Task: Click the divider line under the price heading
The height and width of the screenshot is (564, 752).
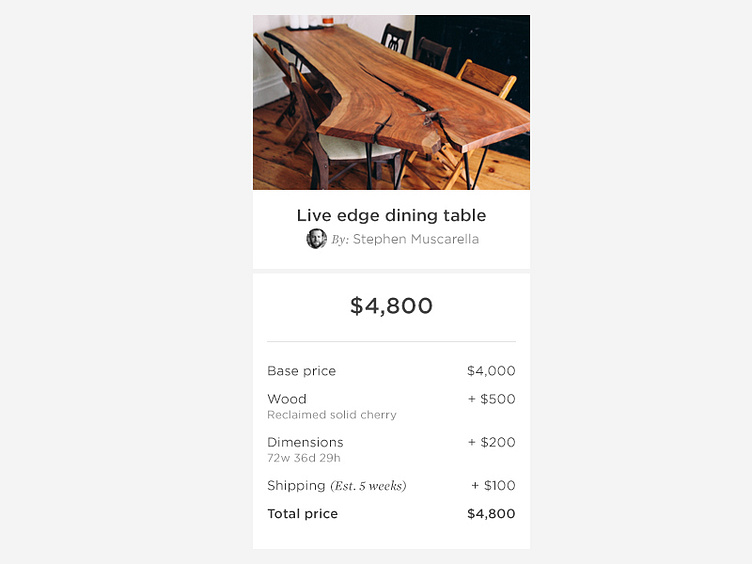Action: coord(391,342)
